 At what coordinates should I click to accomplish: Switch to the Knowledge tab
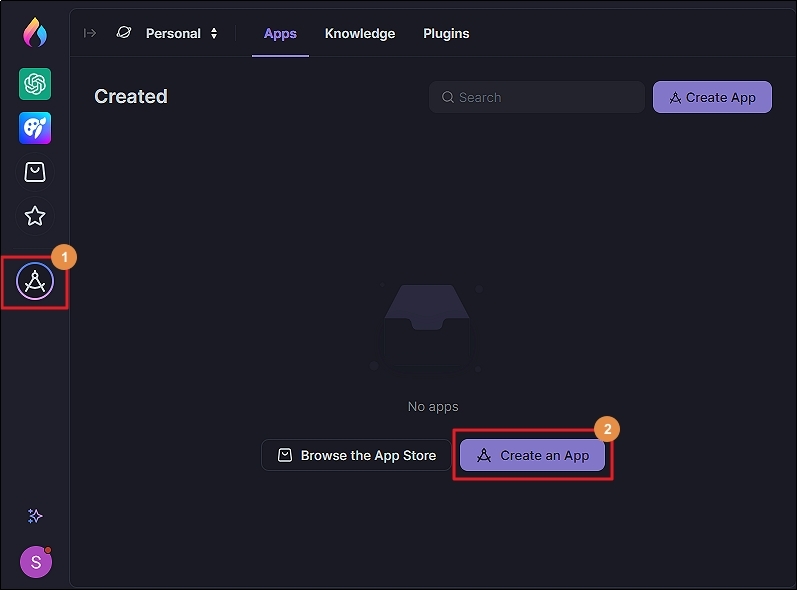click(x=360, y=34)
